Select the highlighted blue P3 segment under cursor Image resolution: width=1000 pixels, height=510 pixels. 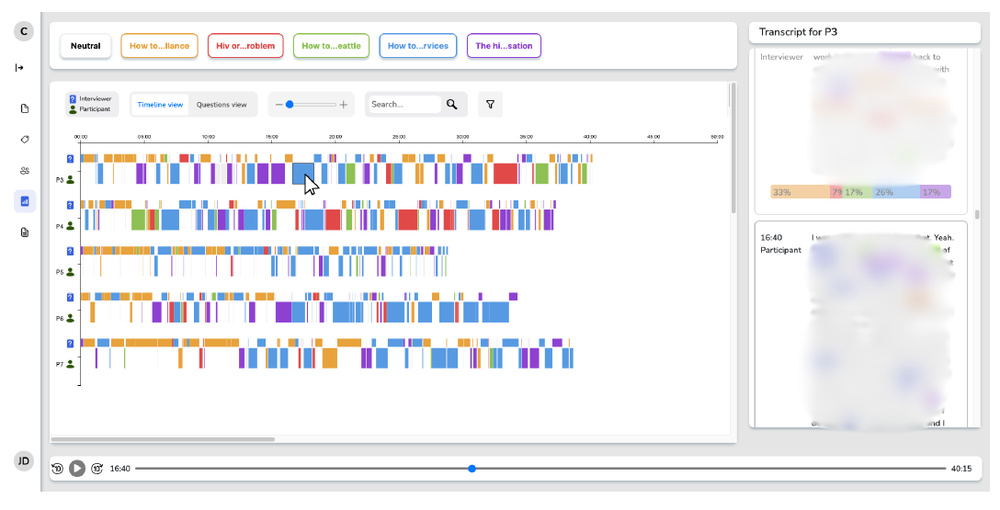[x=303, y=173]
